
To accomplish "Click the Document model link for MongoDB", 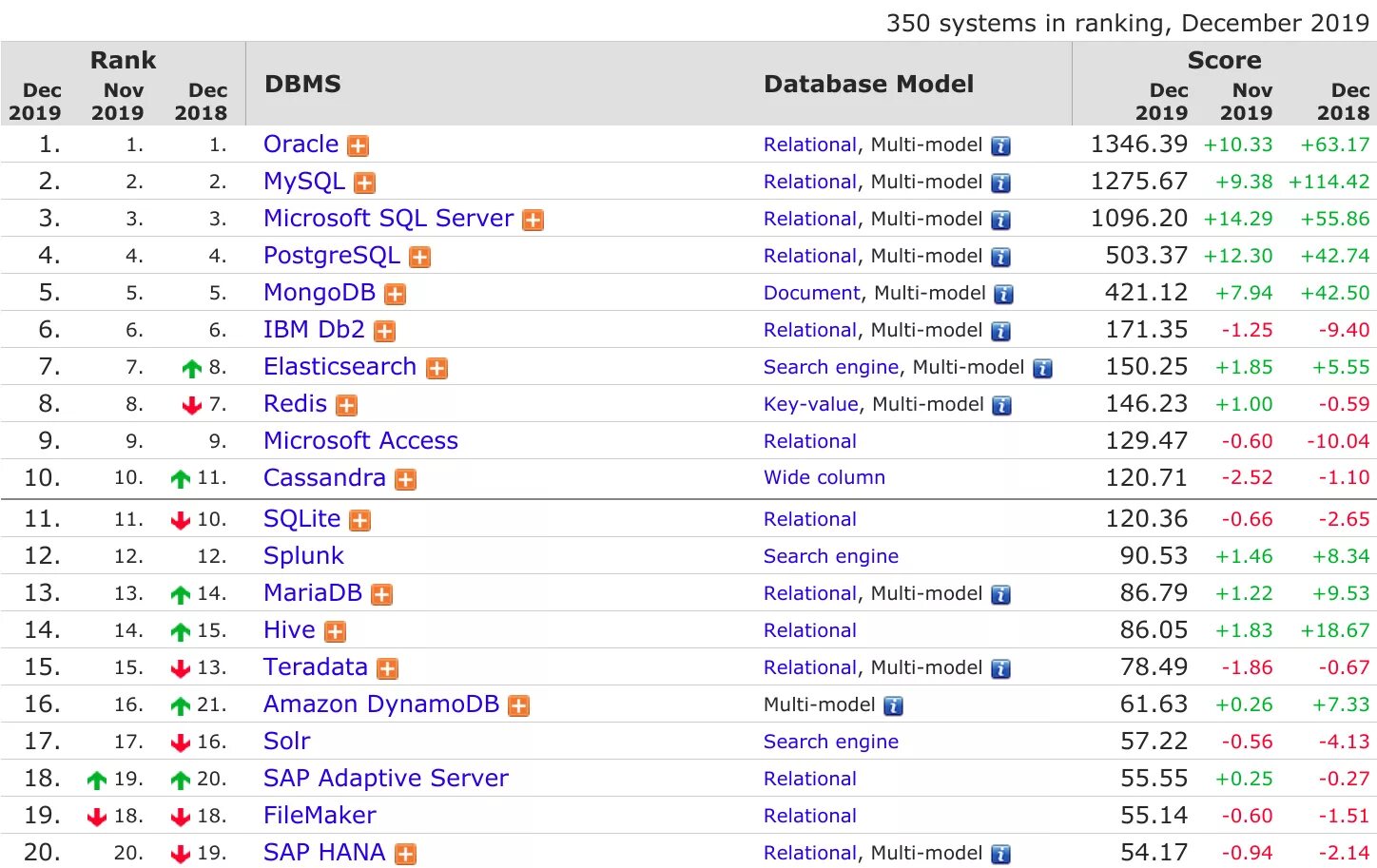I will pos(812,293).
